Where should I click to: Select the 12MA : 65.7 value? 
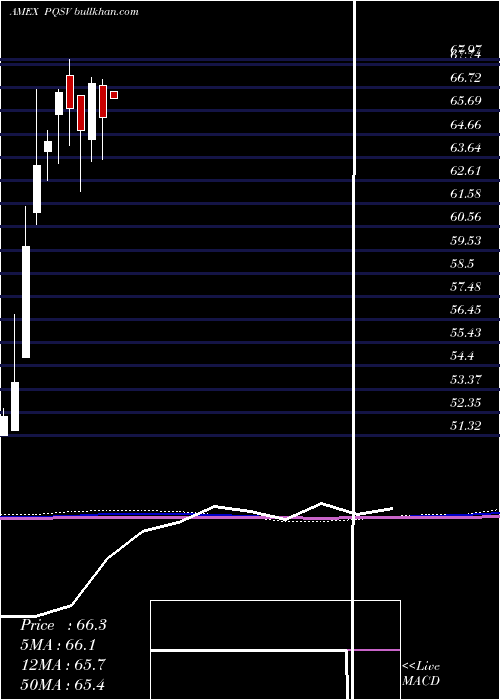tap(63, 665)
